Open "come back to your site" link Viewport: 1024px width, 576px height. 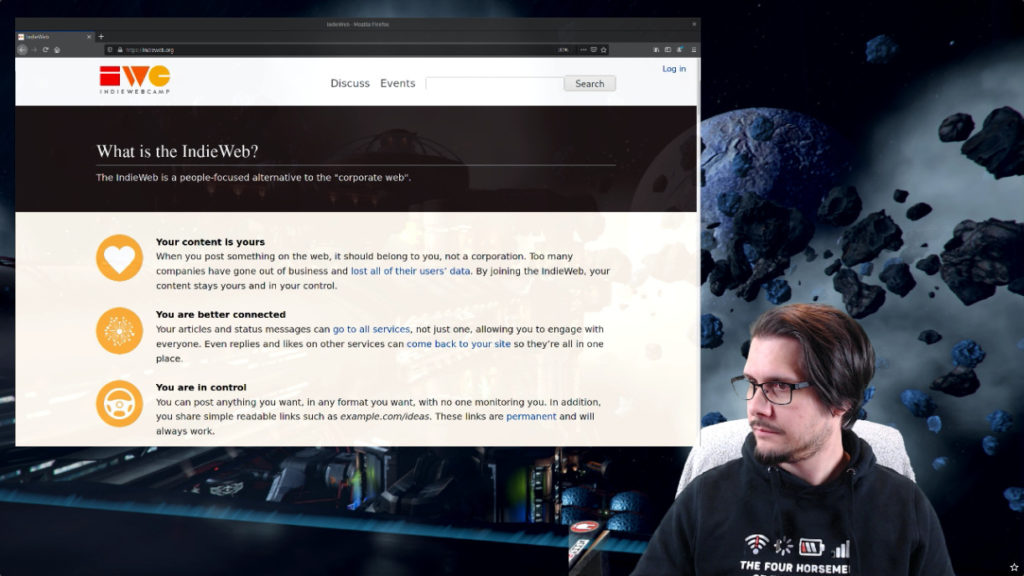[x=458, y=344]
